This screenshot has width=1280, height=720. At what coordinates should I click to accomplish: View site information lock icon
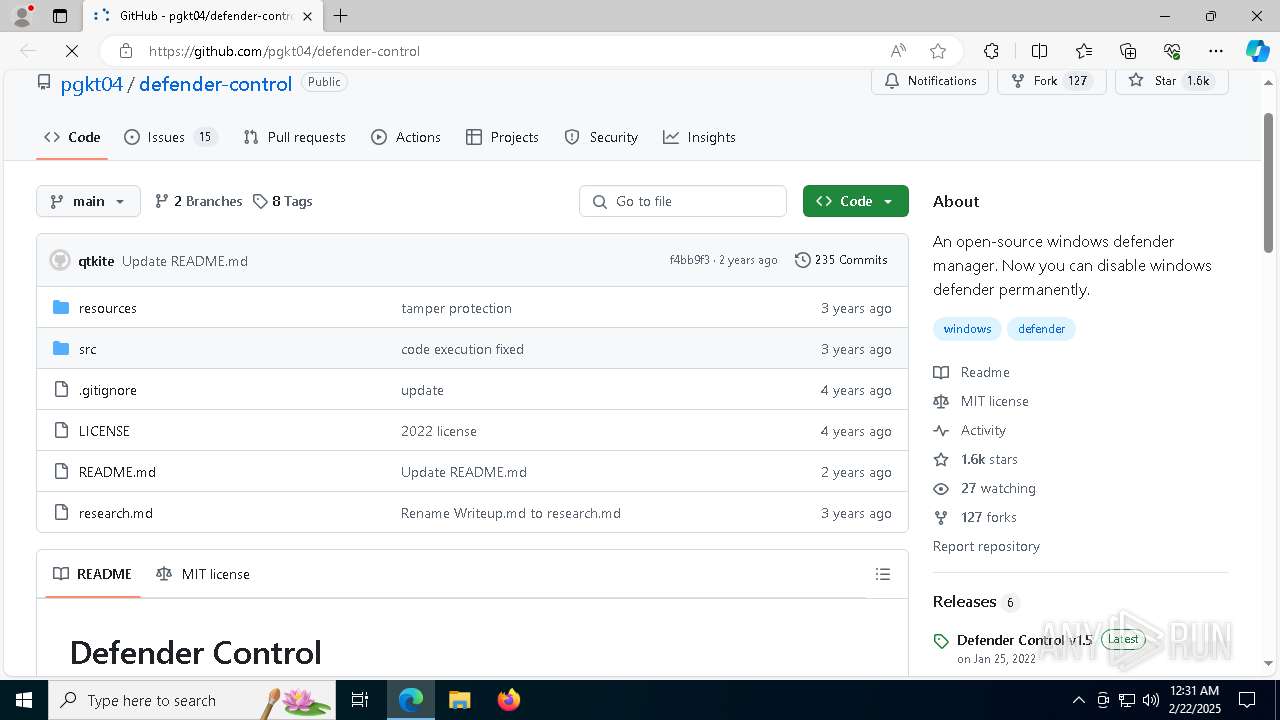(x=125, y=51)
